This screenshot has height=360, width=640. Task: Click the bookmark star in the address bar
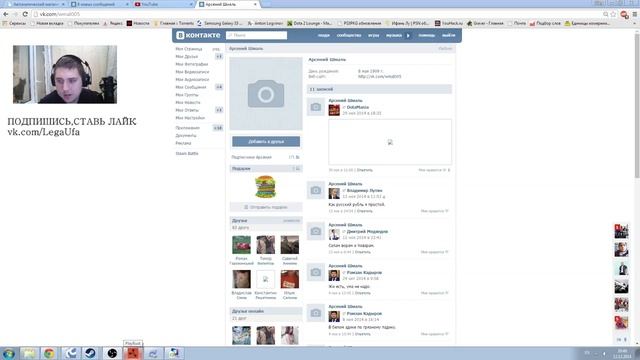click(x=613, y=14)
